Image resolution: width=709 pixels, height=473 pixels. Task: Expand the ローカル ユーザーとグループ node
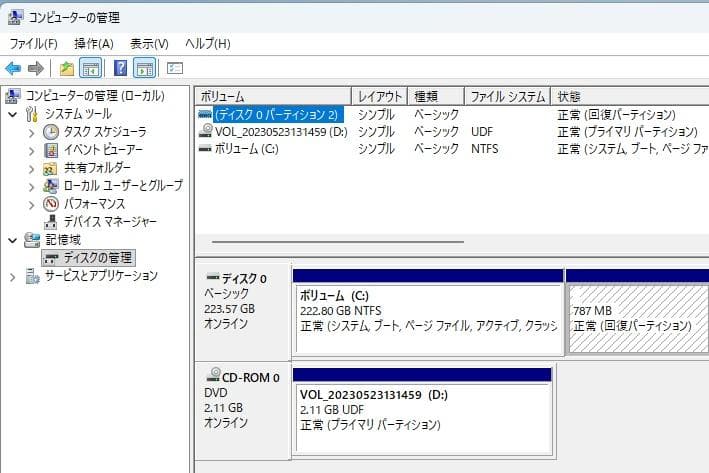click(31, 187)
